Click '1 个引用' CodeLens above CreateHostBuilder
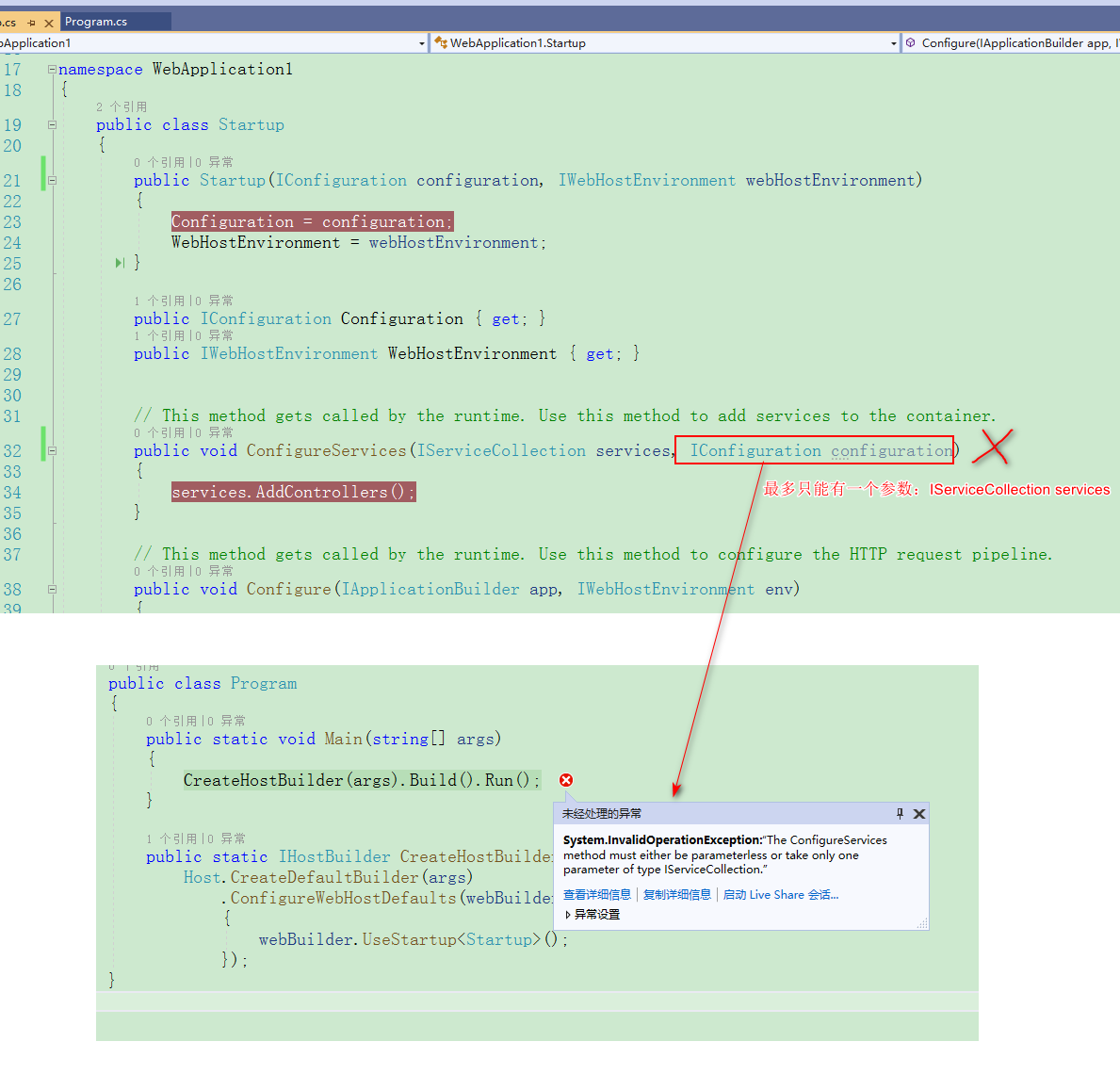The width and height of the screenshot is (1120, 1074). [171, 838]
